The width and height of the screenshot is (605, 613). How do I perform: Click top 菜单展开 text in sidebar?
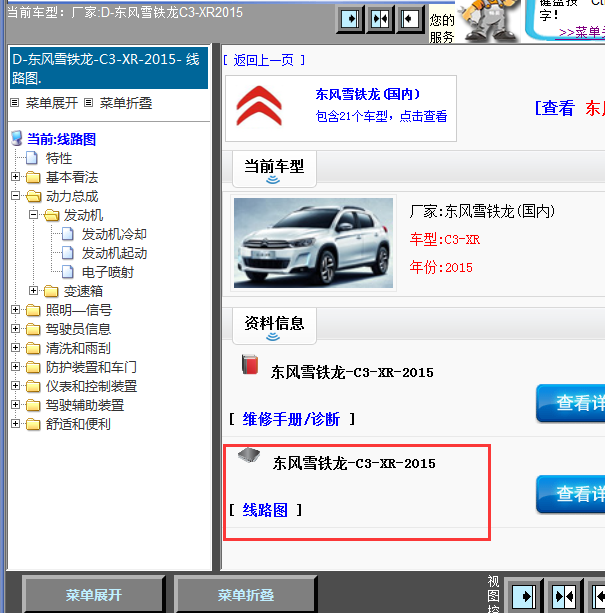pos(52,103)
